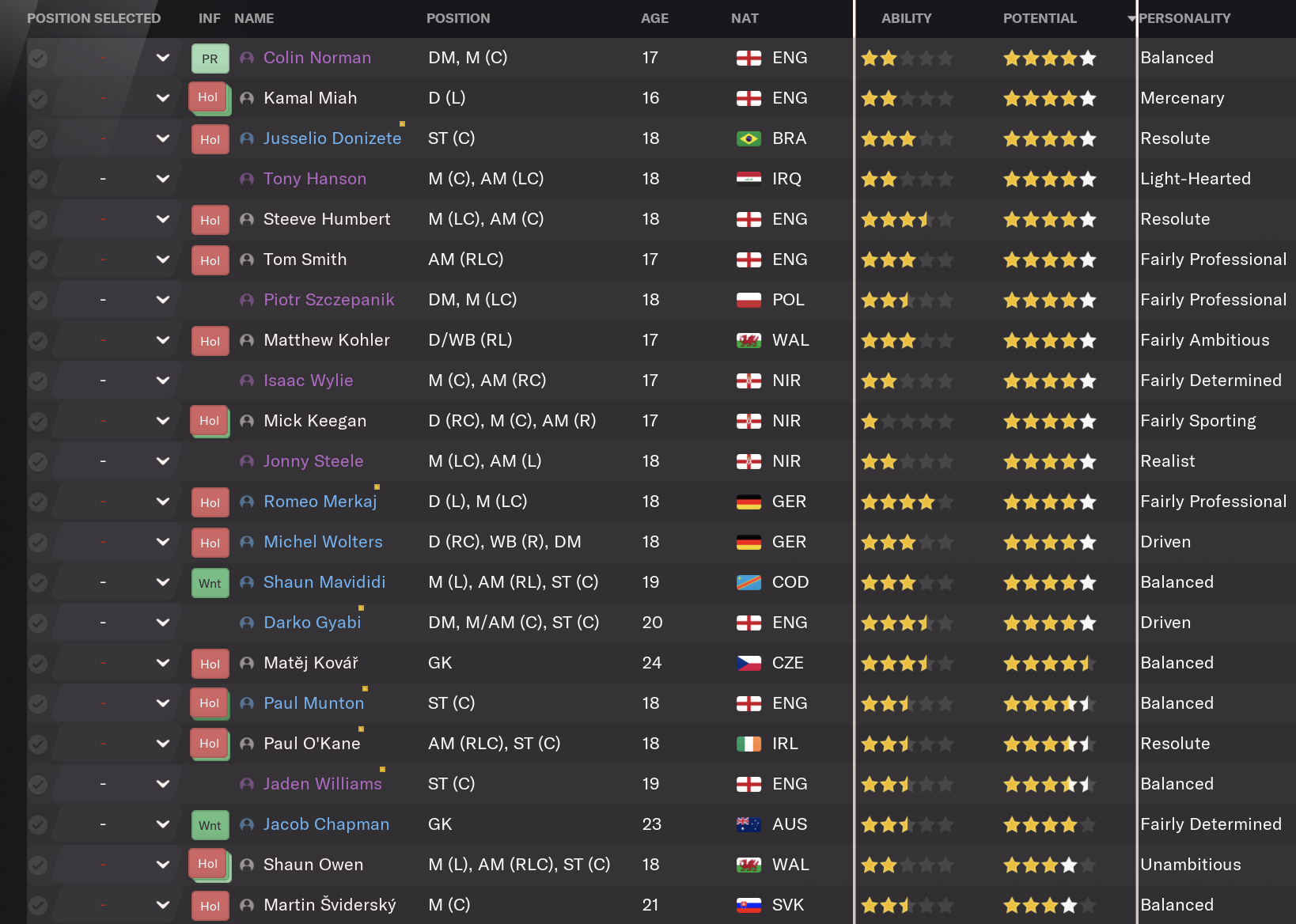Tick the selection circle for Colin Norman
Image resolution: width=1296 pixels, height=924 pixels.
point(38,58)
